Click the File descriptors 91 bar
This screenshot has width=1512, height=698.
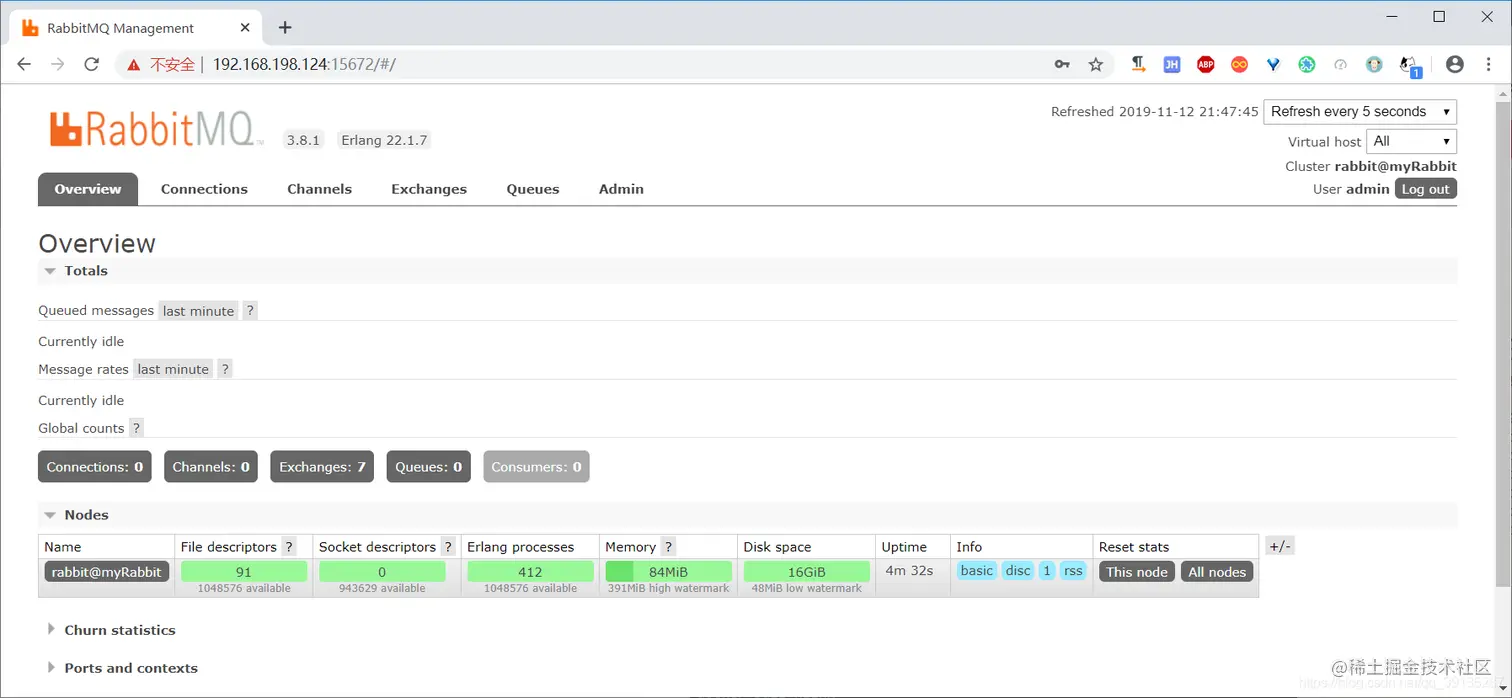pos(244,572)
